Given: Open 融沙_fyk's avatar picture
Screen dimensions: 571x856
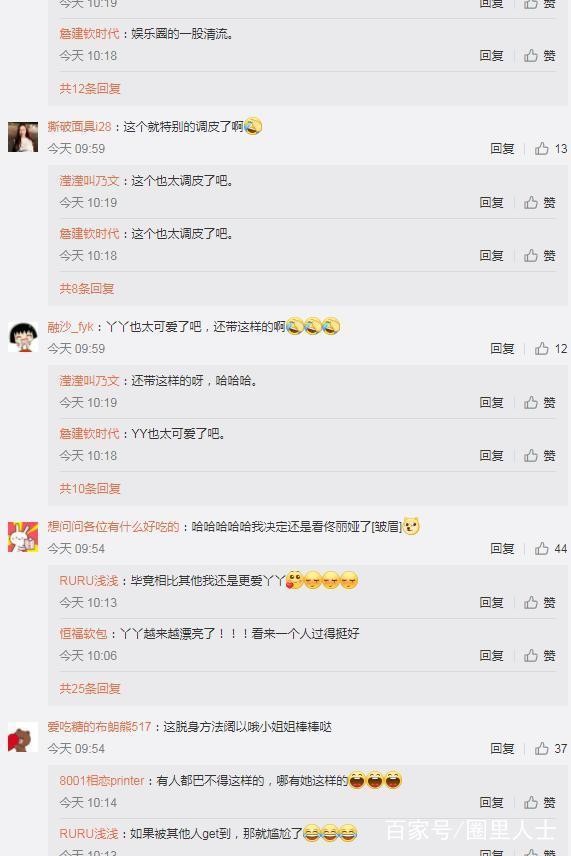Looking at the screenshot, I should [x=23, y=337].
